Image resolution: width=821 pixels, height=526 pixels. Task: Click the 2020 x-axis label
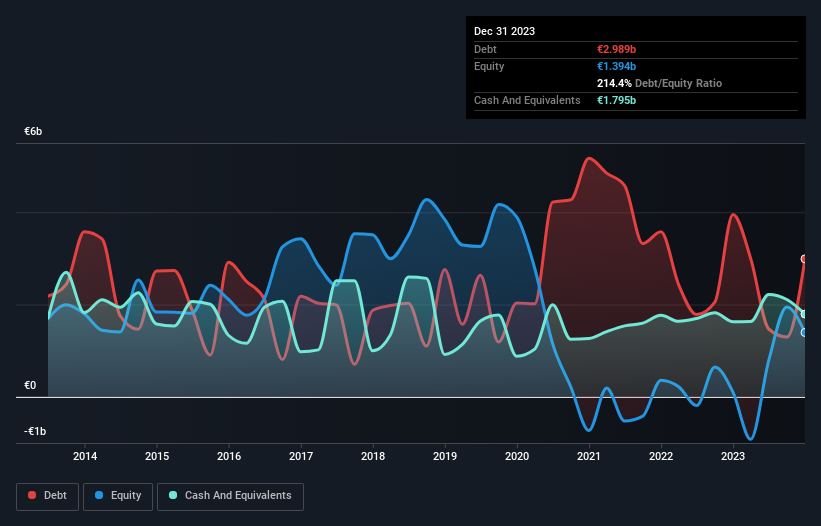point(517,456)
